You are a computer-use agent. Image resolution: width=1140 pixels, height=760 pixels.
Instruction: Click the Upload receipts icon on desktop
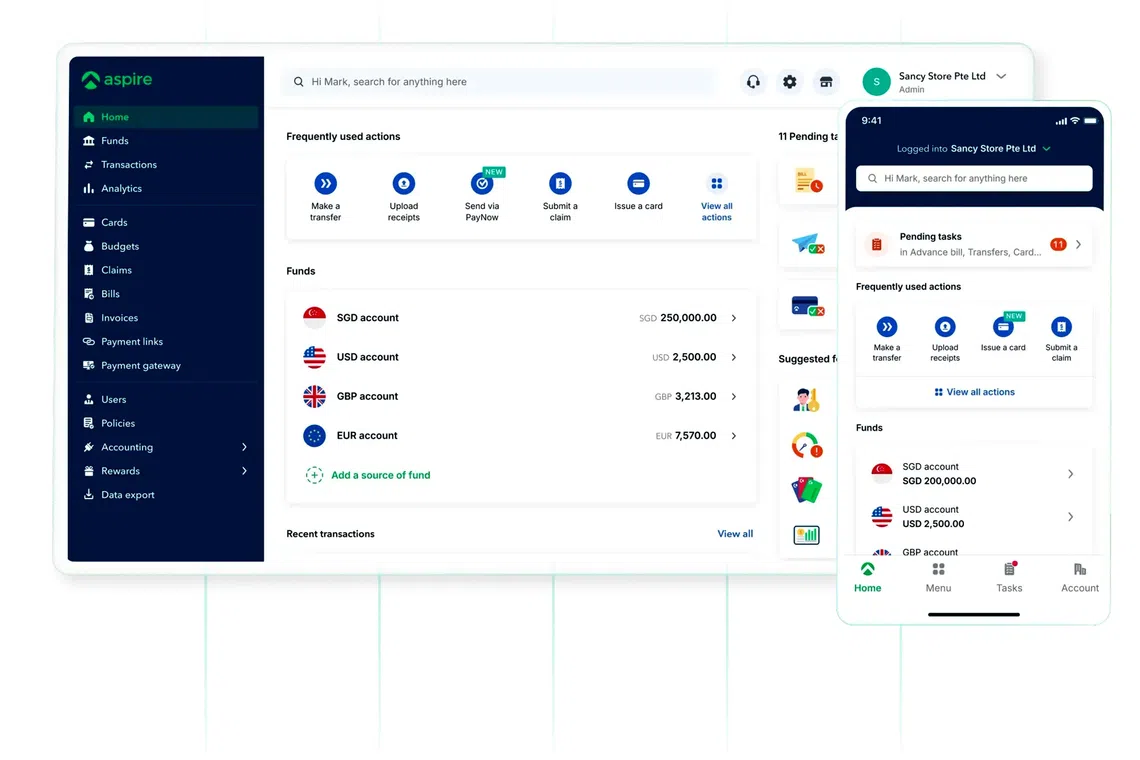coord(403,184)
